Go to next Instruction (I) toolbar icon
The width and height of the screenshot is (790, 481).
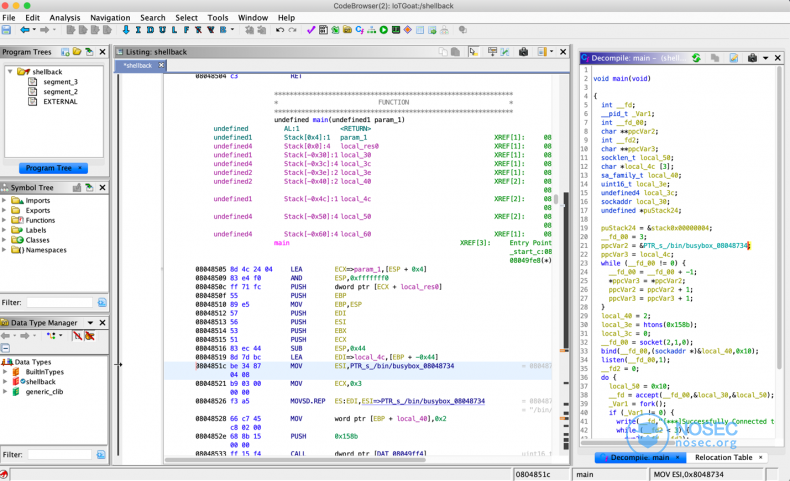pyautogui.click(x=138, y=30)
